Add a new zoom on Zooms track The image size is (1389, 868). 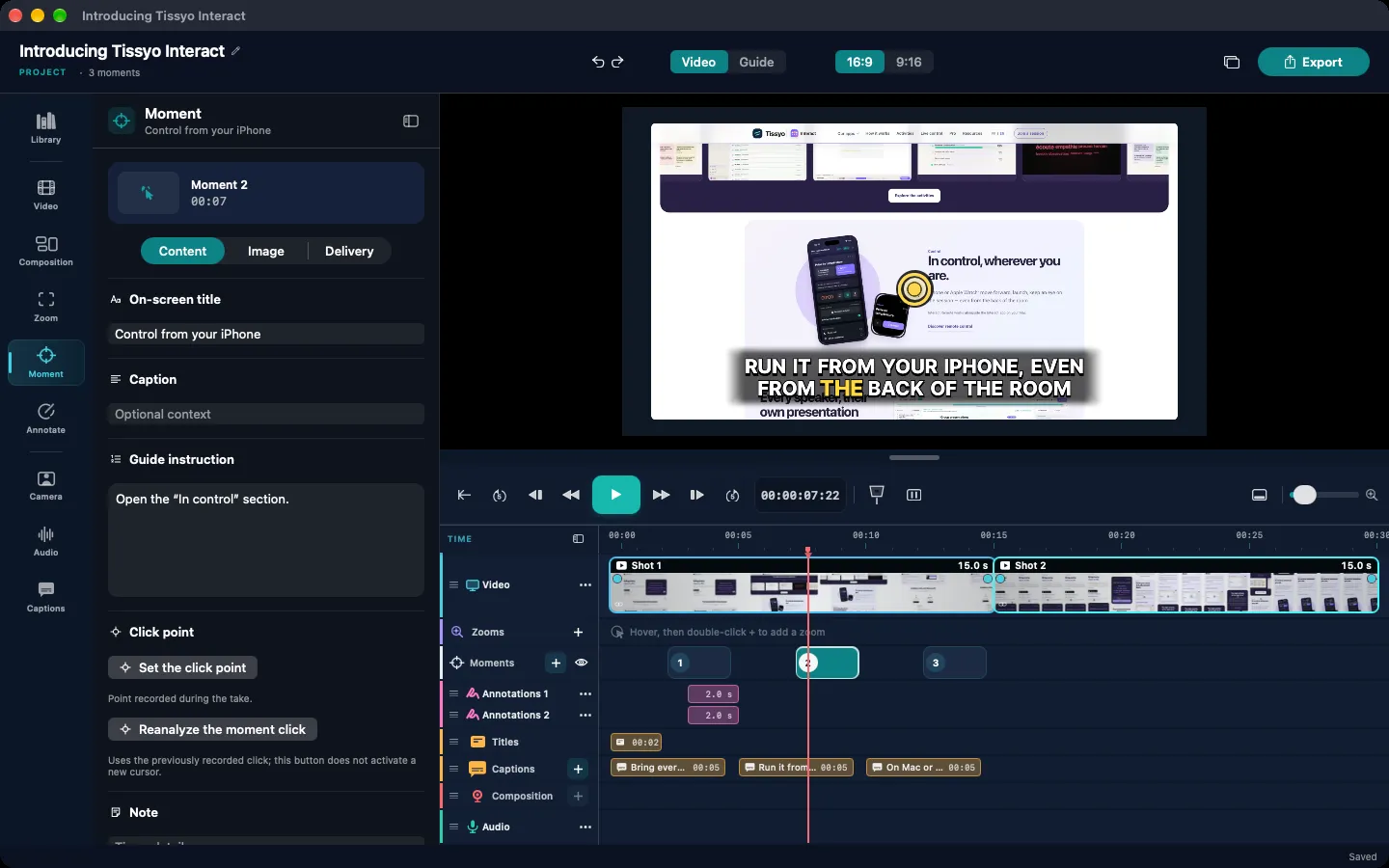click(x=579, y=632)
